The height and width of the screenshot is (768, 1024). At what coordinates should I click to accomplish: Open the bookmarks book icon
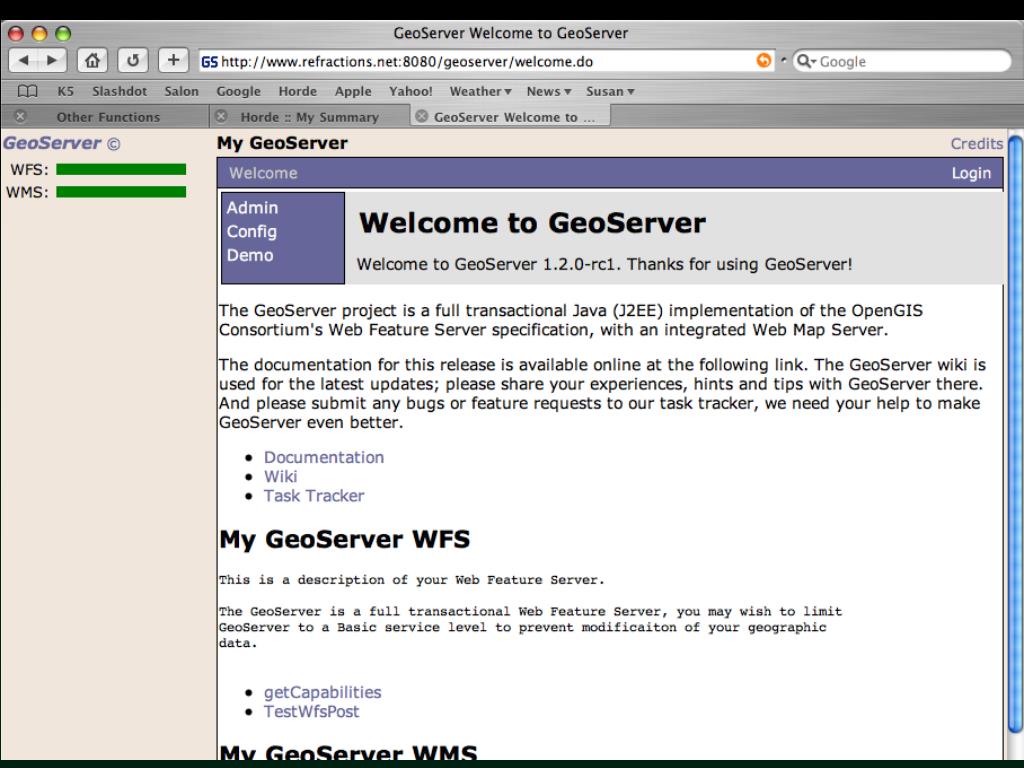pyautogui.click(x=27, y=91)
